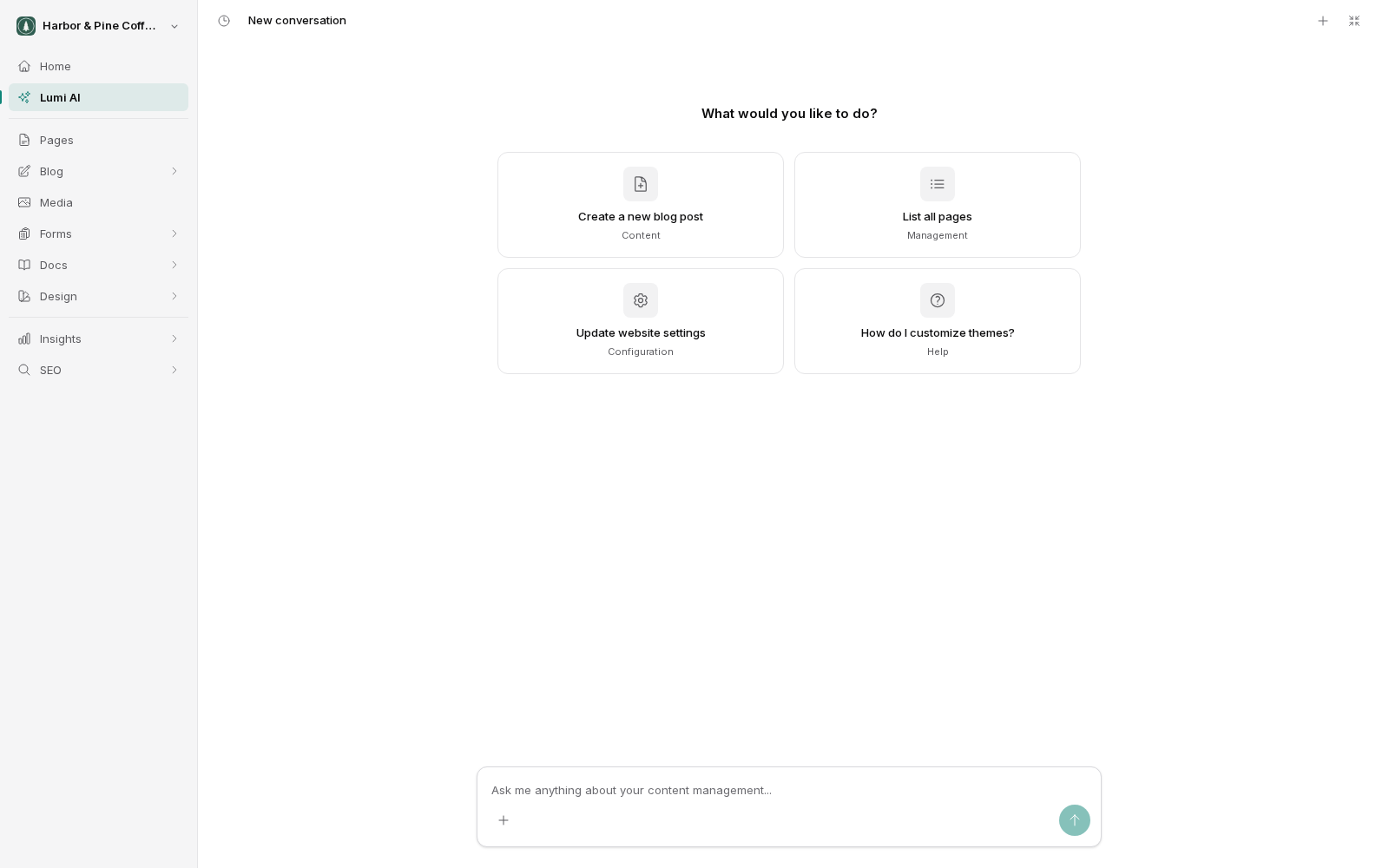Expand the SEO submenu chevron
The image size is (1389, 868).
point(174,370)
